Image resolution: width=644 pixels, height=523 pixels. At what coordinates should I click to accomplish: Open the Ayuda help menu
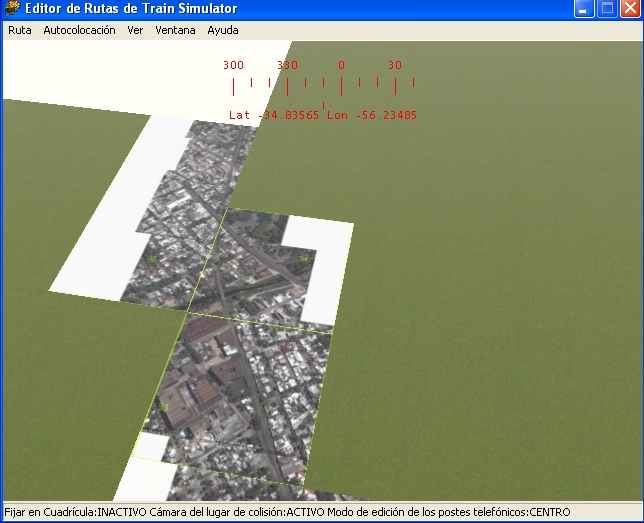222,30
